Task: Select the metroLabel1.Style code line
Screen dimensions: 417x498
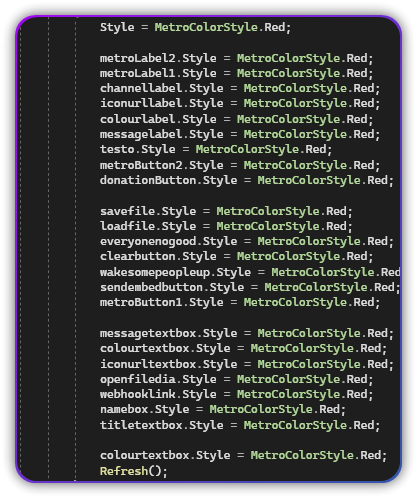Action: coord(236,73)
